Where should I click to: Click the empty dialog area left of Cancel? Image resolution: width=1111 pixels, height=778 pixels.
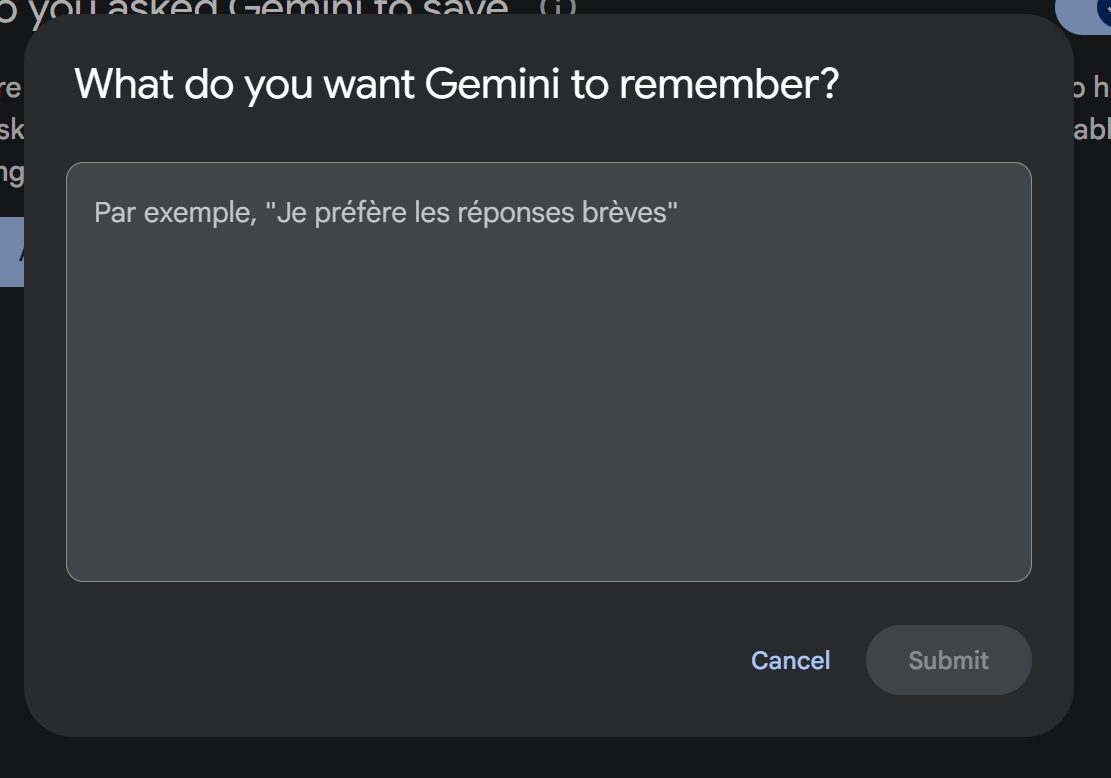coord(400,660)
